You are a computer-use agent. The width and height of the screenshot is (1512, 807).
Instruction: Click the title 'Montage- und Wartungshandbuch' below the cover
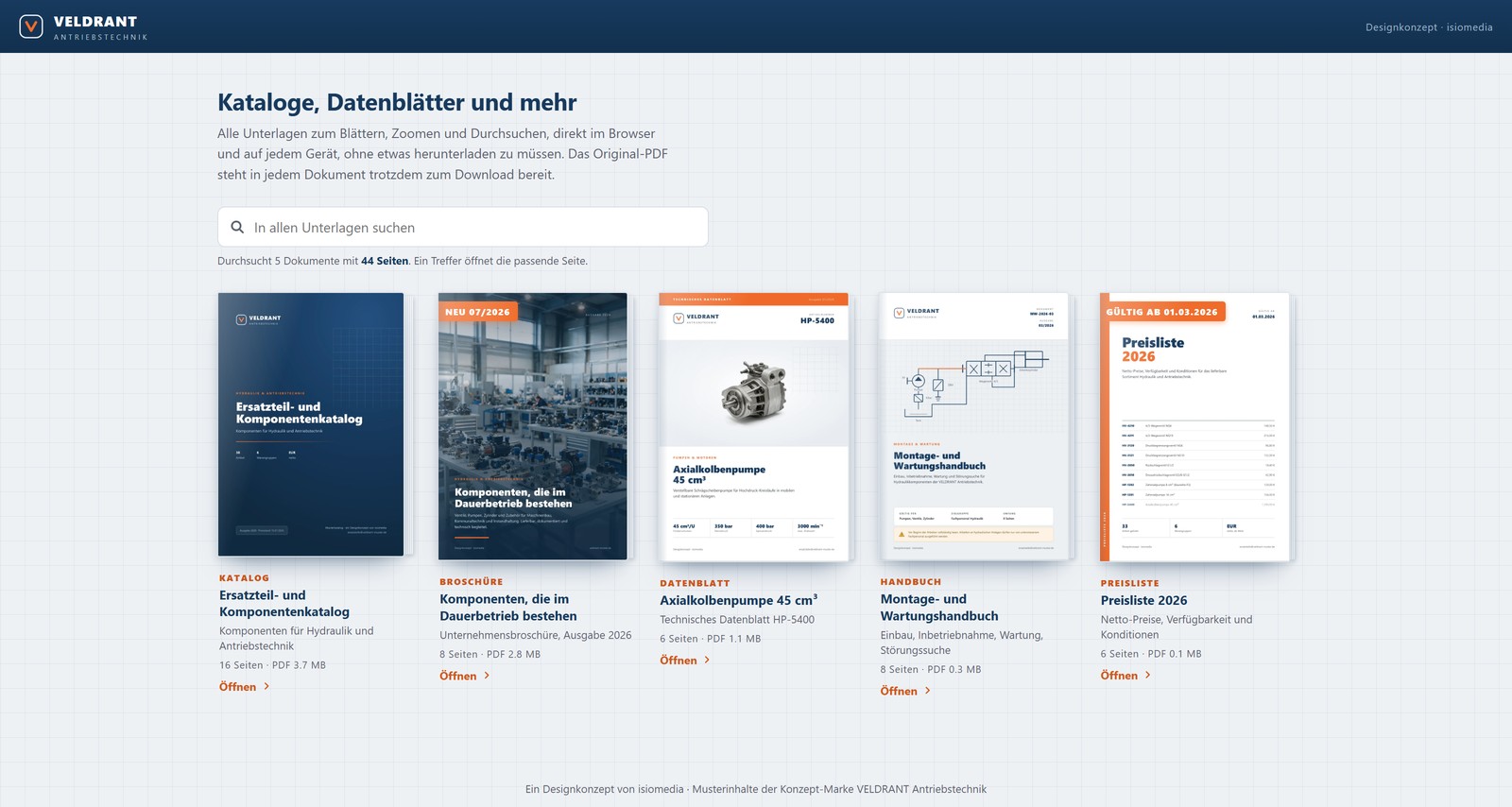coord(939,608)
